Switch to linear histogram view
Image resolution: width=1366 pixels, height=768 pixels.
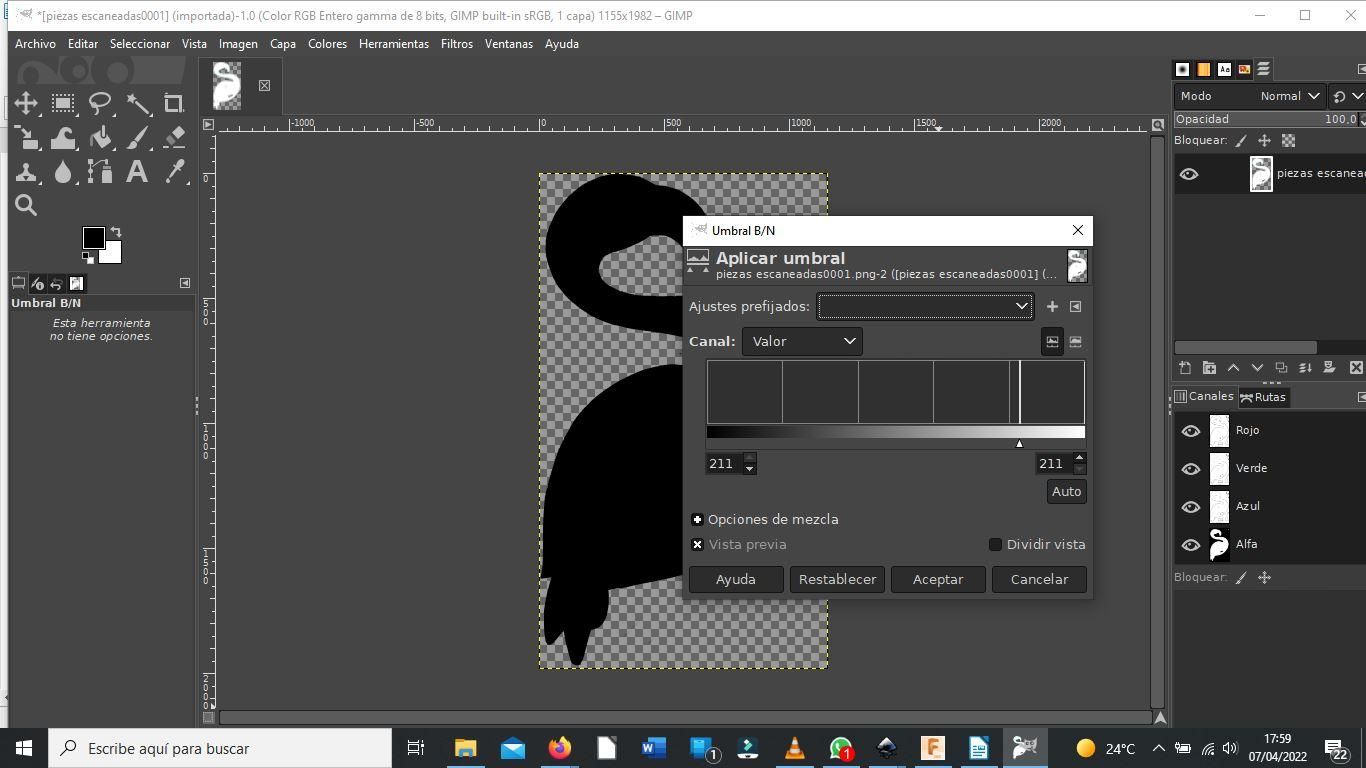[x=1052, y=341]
